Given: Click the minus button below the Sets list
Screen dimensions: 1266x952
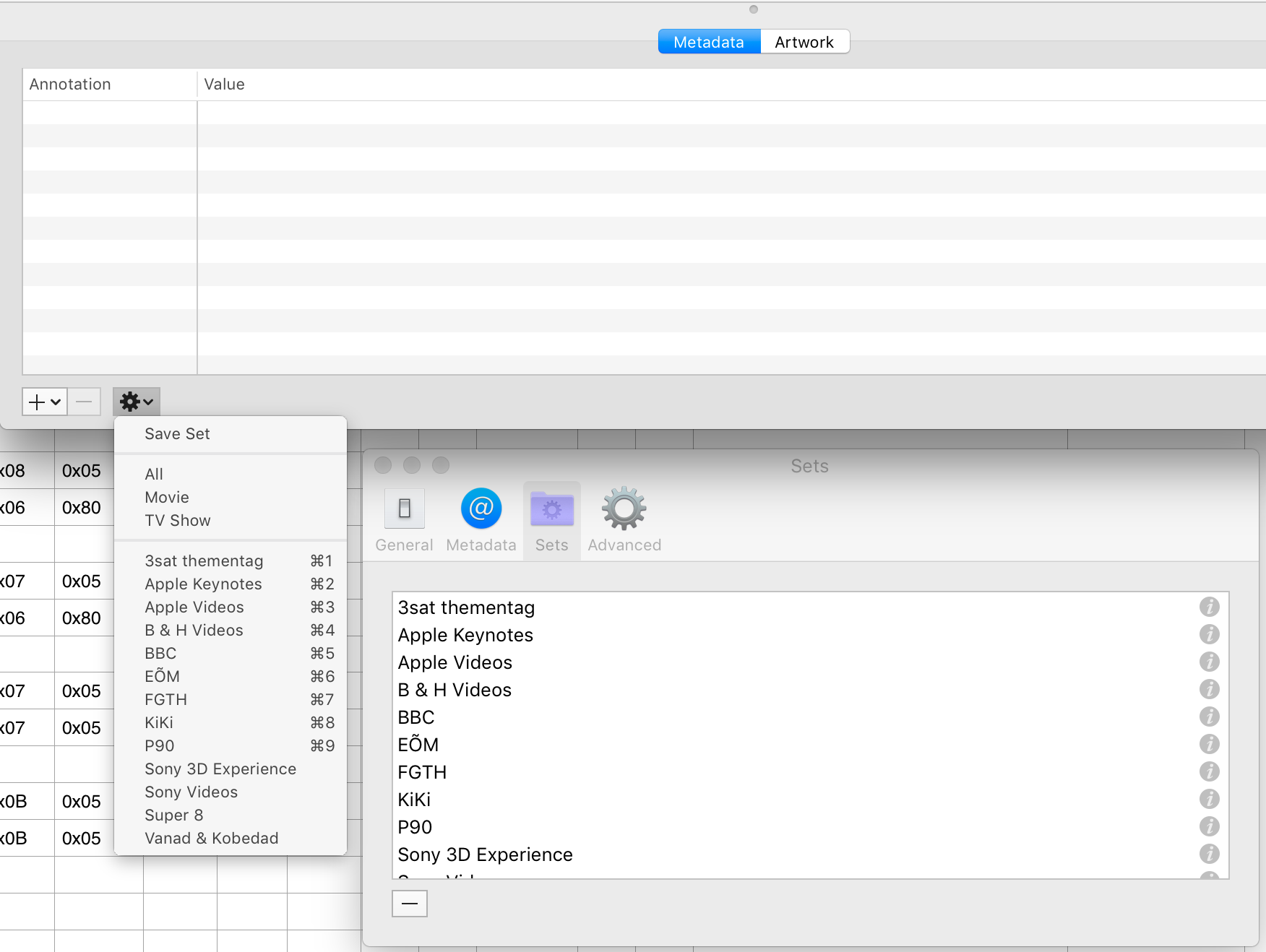Looking at the screenshot, I should tap(410, 904).
